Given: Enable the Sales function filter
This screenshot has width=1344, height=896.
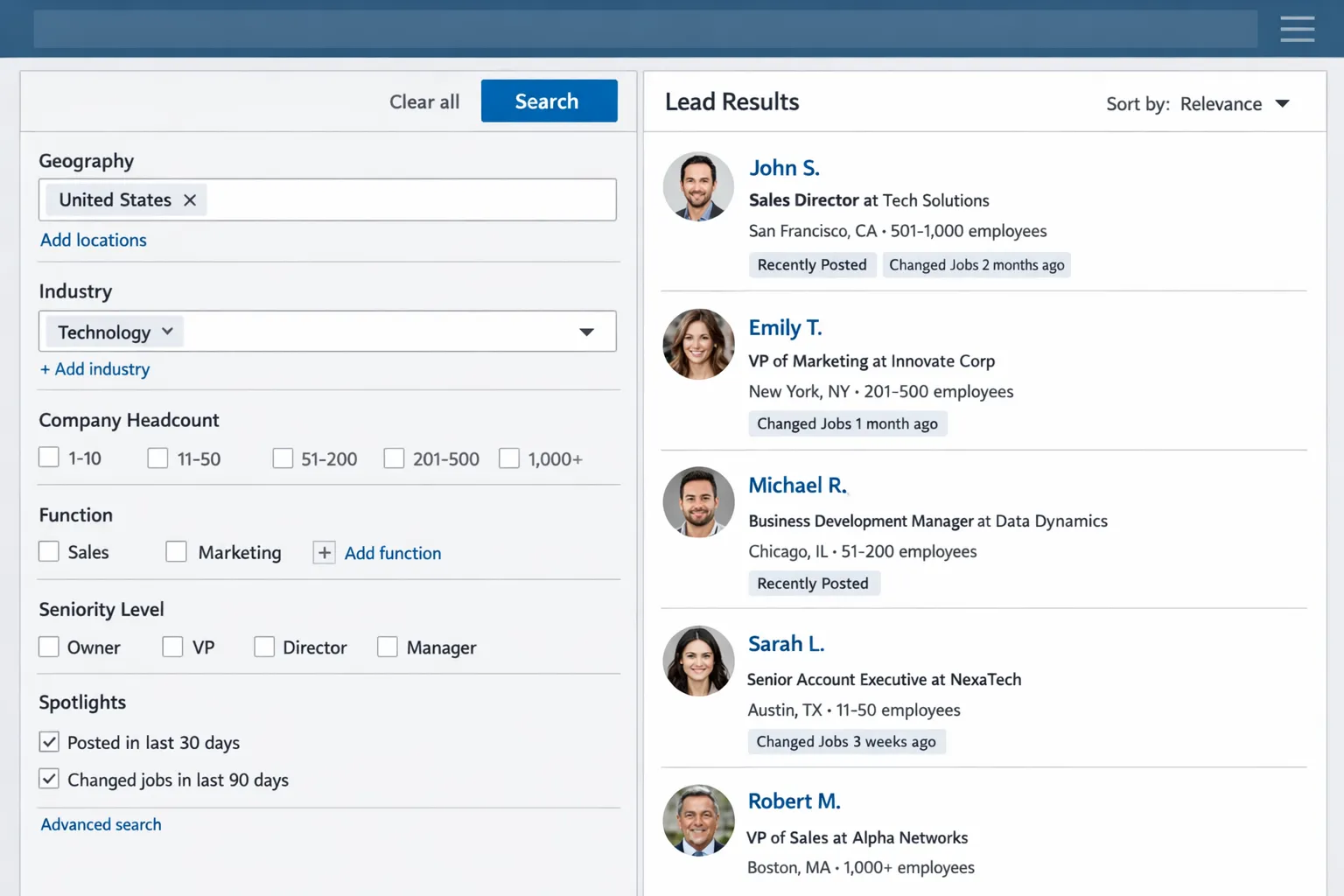Looking at the screenshot, I should 48,551.
